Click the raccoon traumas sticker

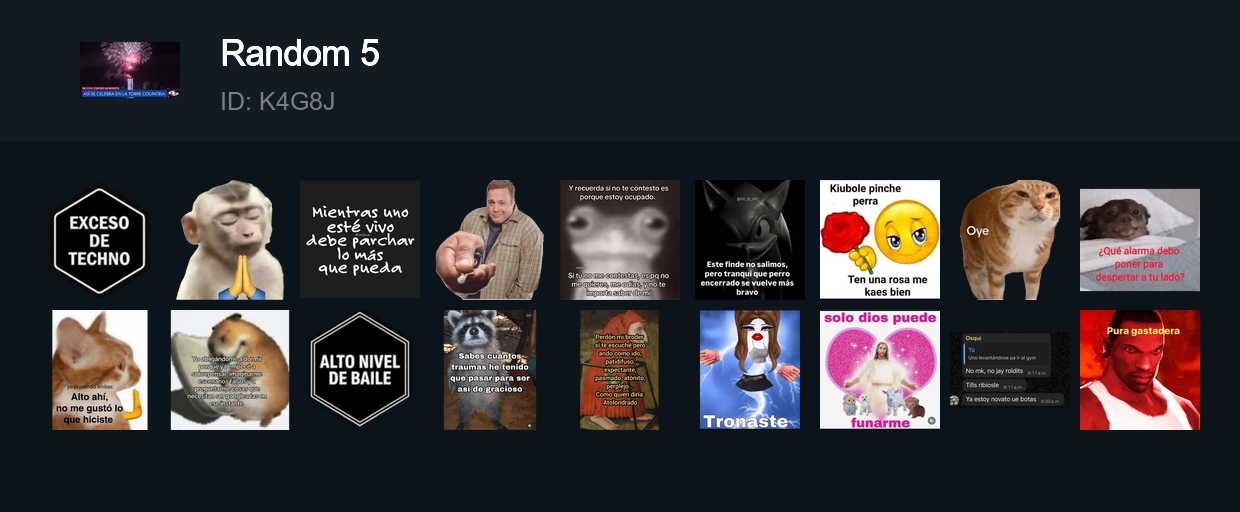point(490,370)
